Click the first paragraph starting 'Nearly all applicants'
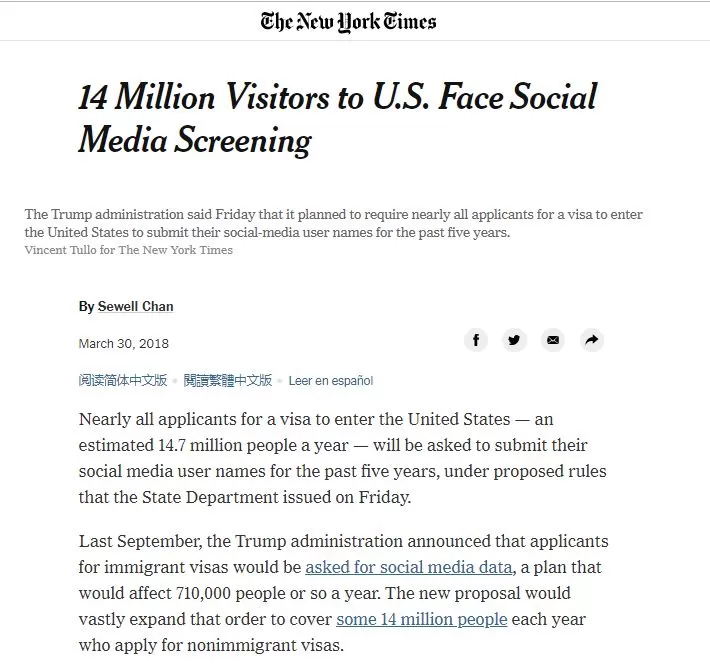This screenshot has height=664, width=710. click(x=342, y=458)
